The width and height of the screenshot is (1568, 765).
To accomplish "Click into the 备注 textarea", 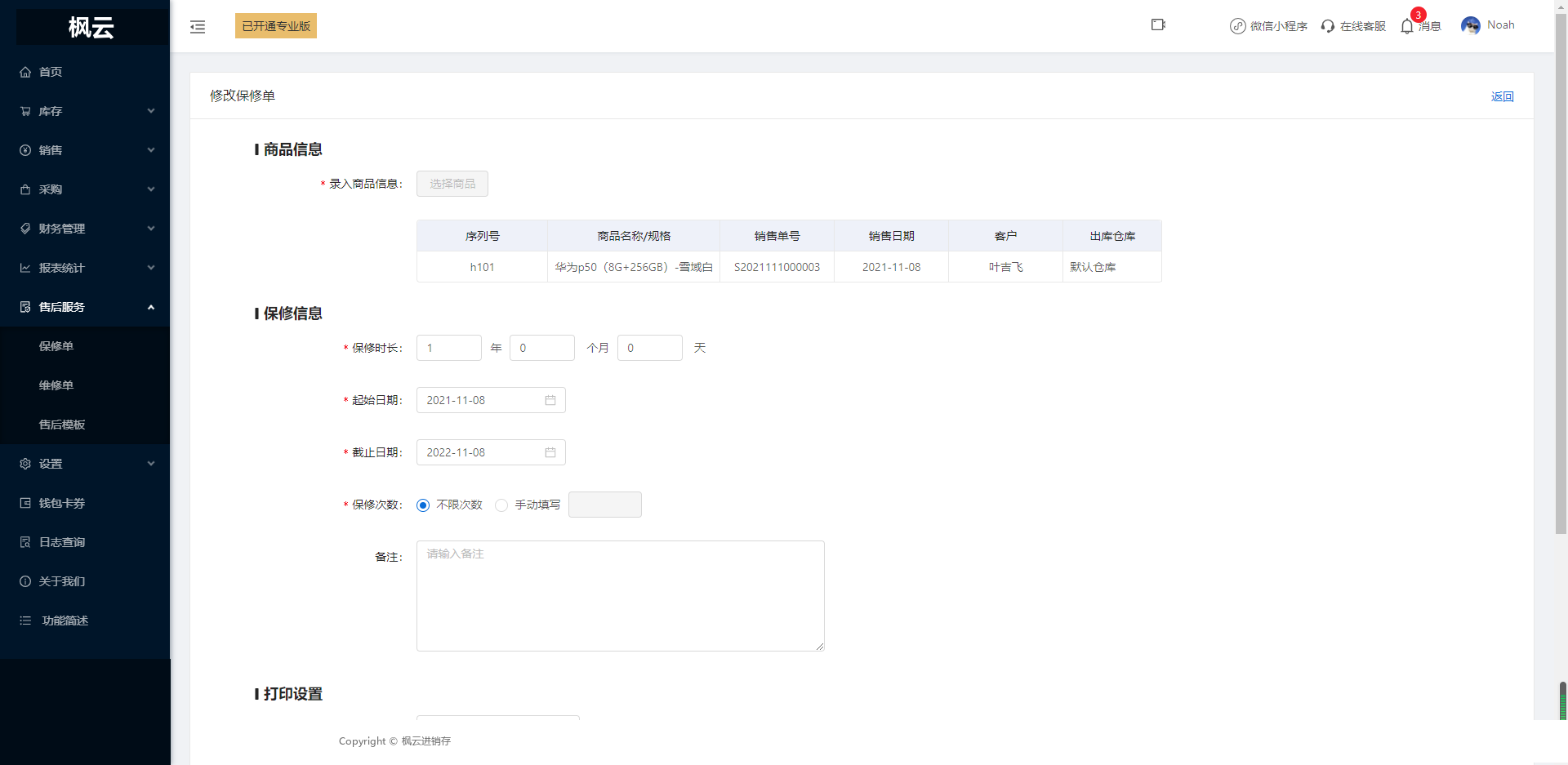I will tap(621, 596).
